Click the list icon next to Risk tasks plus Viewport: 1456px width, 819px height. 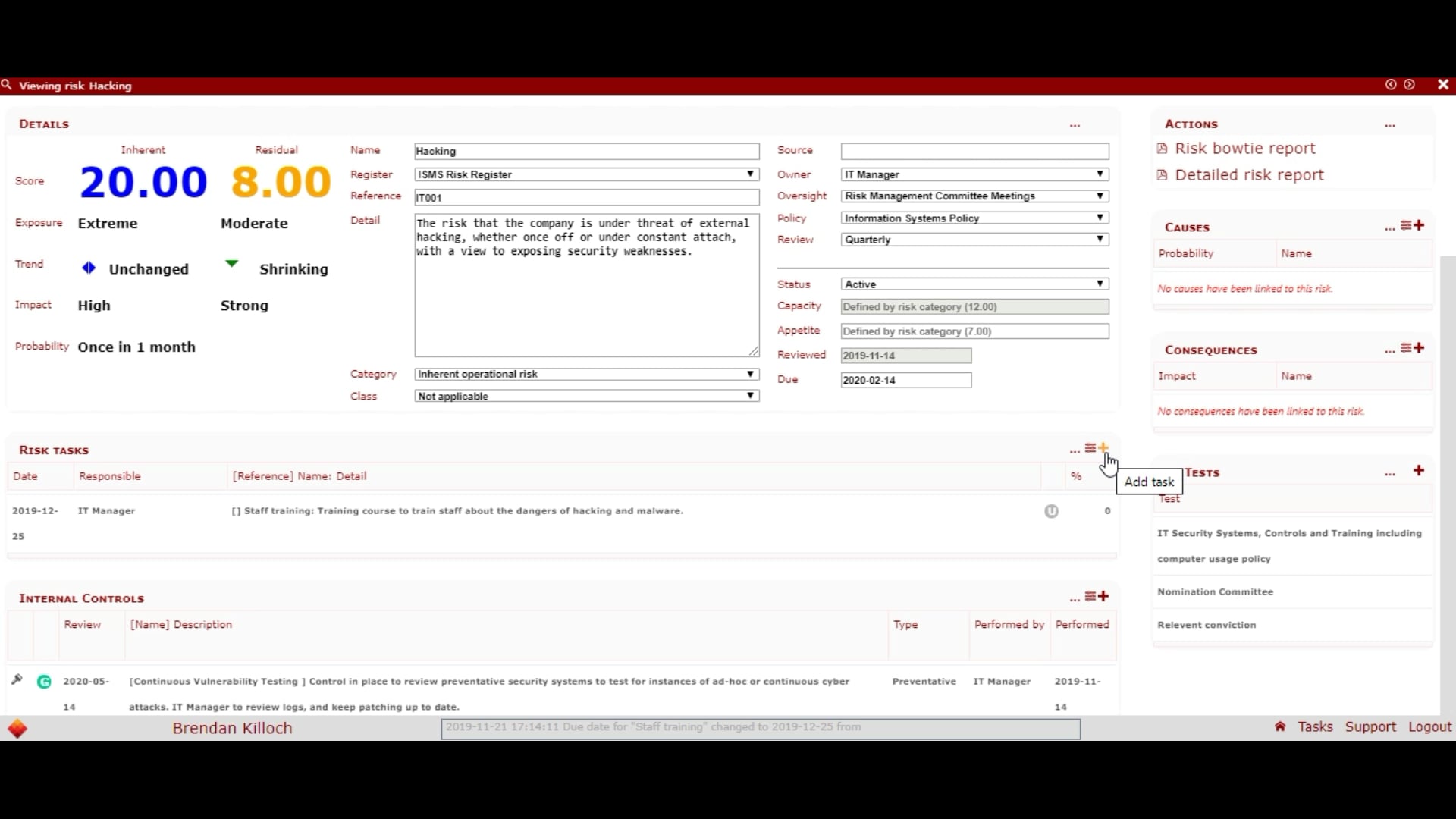tap(1090, 448)
